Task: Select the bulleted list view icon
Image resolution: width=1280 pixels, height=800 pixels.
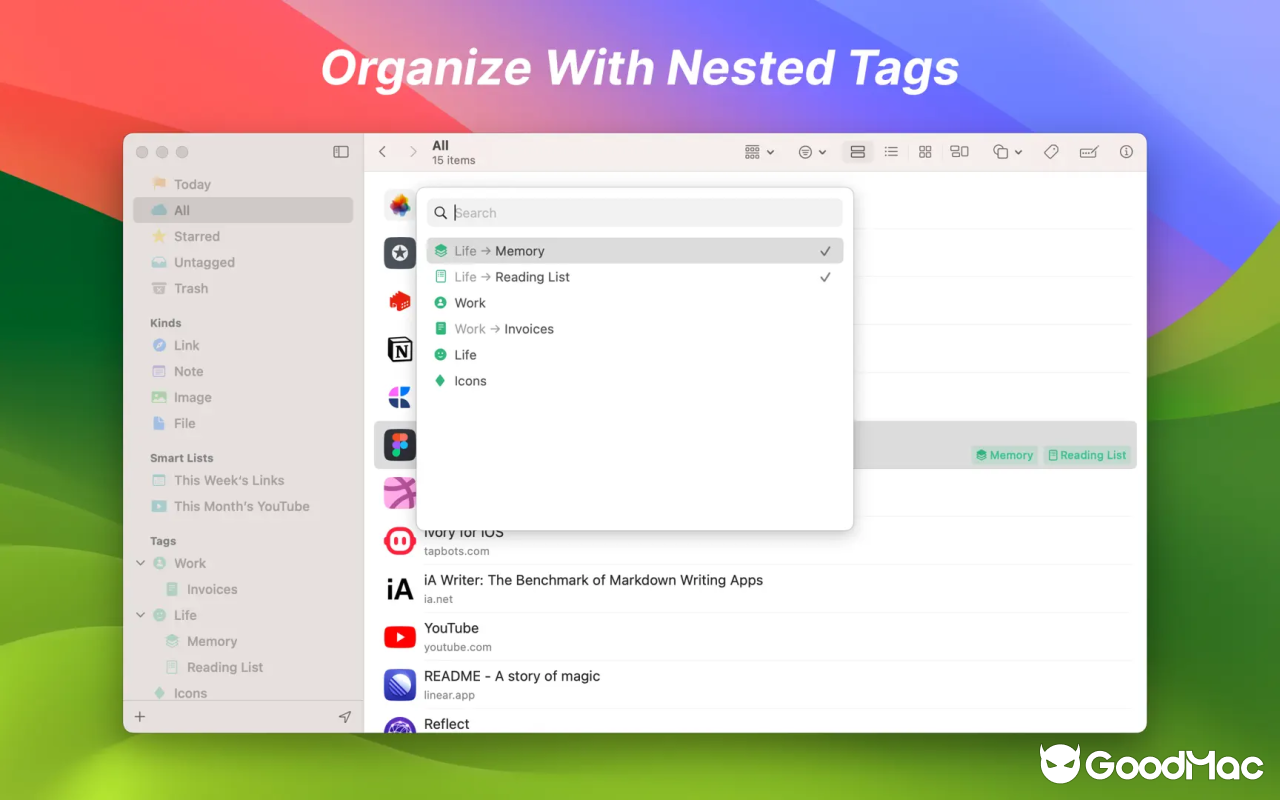Action: [x=891, y=151]
